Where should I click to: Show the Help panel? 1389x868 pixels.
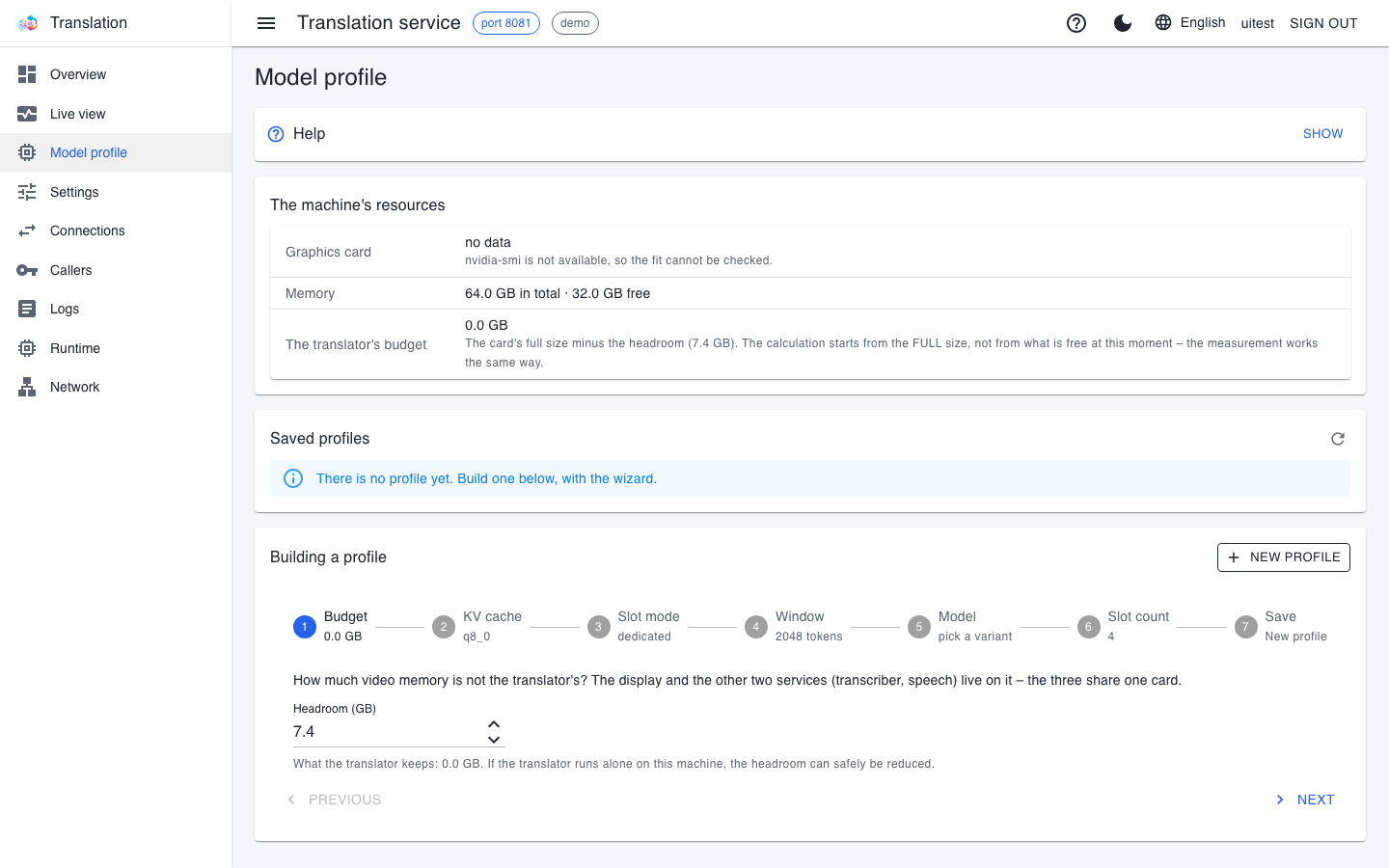coord(1322,134)
